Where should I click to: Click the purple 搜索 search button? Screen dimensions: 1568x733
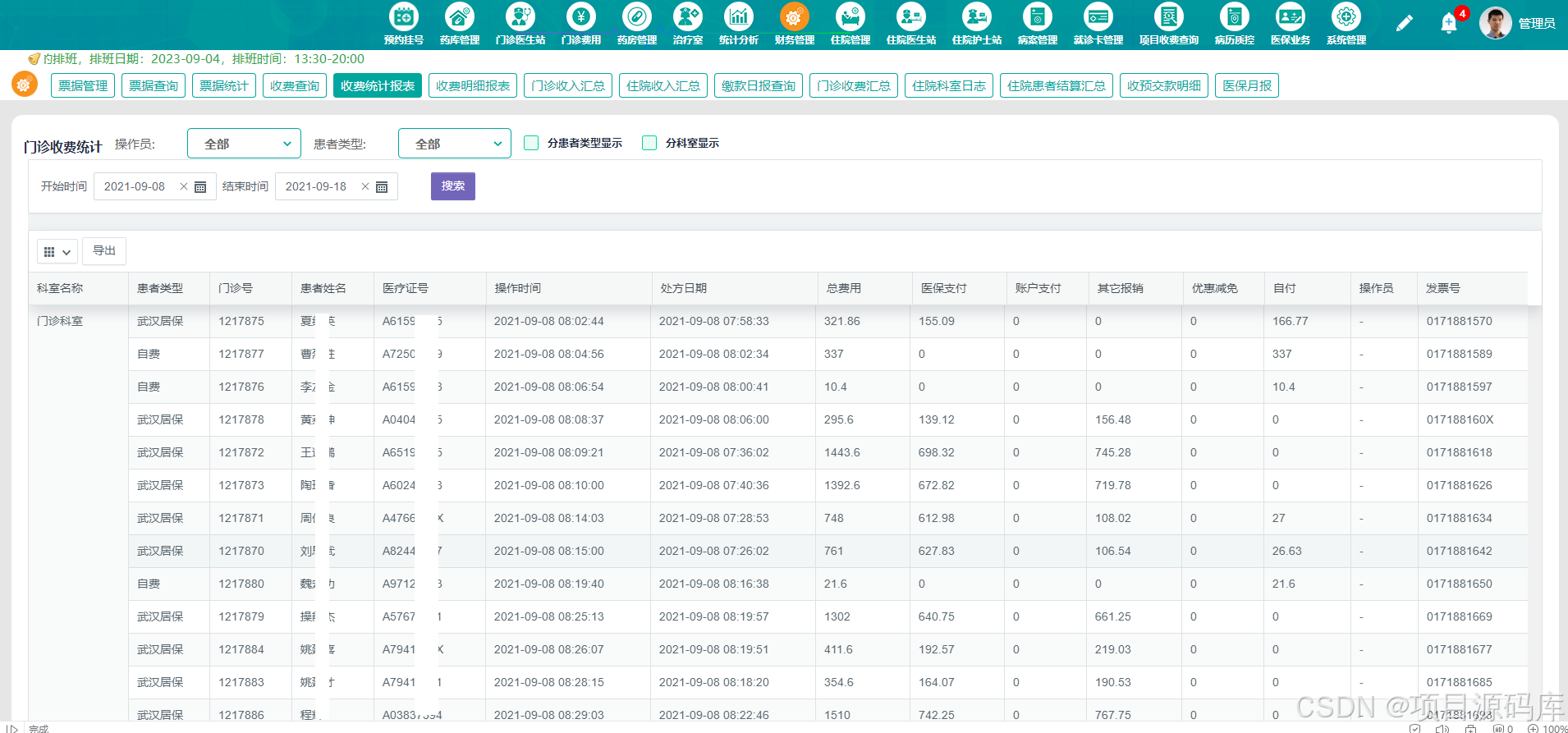click(x=453, y=186)
